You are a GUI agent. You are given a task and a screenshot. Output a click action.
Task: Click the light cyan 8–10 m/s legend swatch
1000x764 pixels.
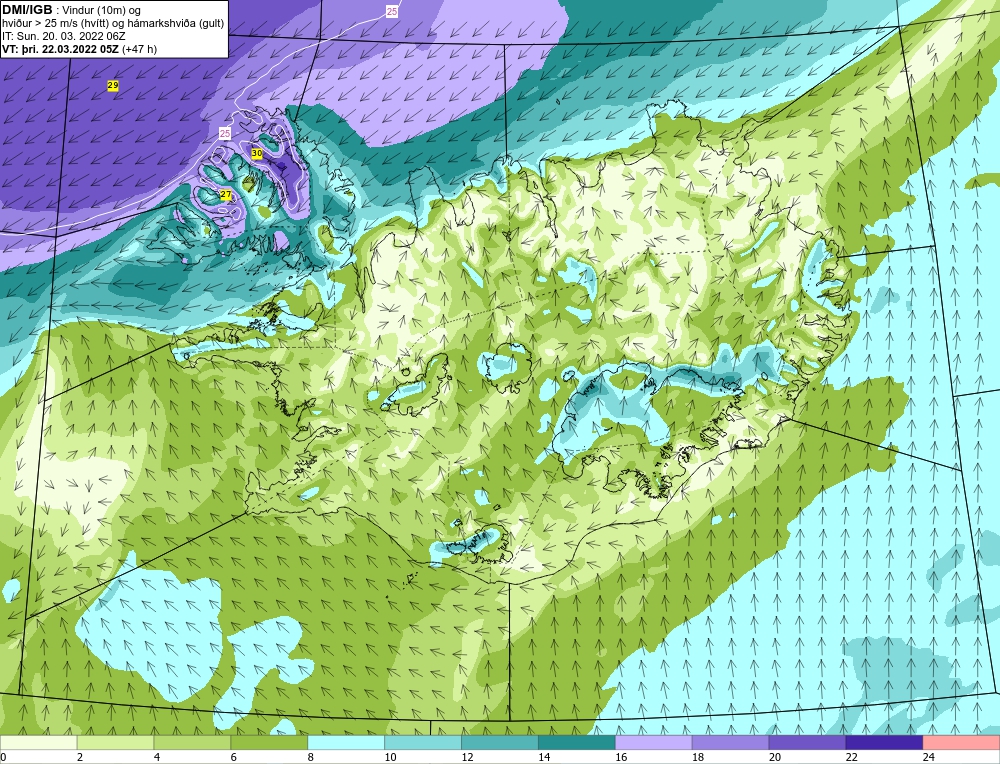pyautogui.click(x=346, y=743)
